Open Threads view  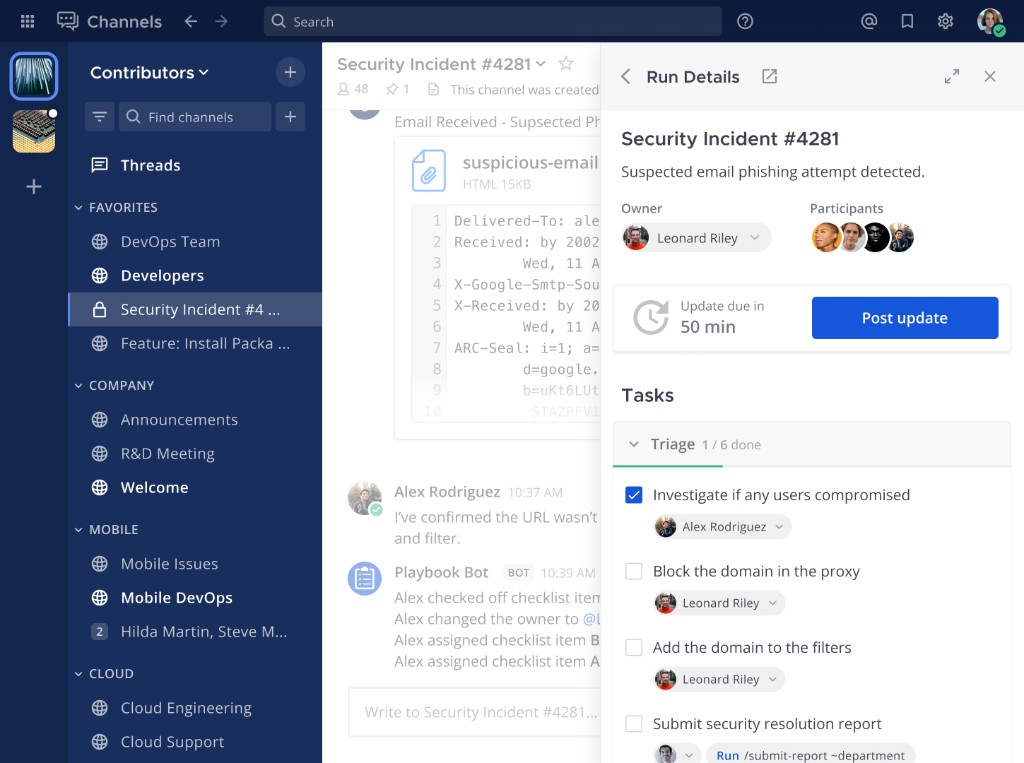click(195, 165)
